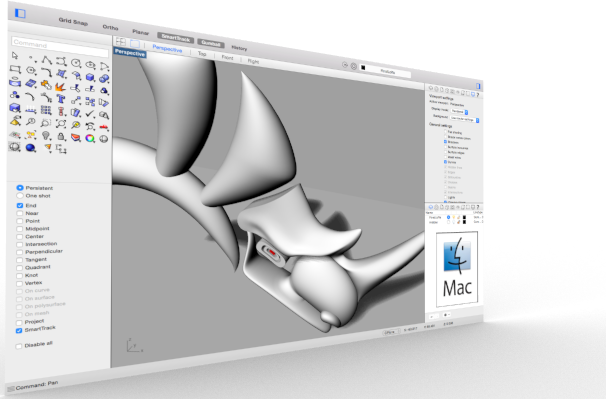Select the One shot radio option
Viewport: 606px width, 399px height.
tap(20, 196)
